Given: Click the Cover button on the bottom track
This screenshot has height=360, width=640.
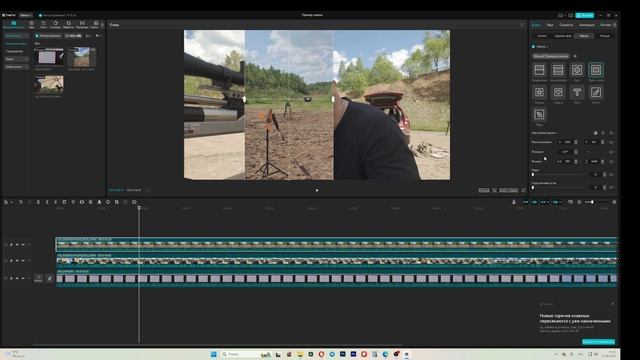Looking at the screenshot, I should pyautogui.click(x=38, y=278).
